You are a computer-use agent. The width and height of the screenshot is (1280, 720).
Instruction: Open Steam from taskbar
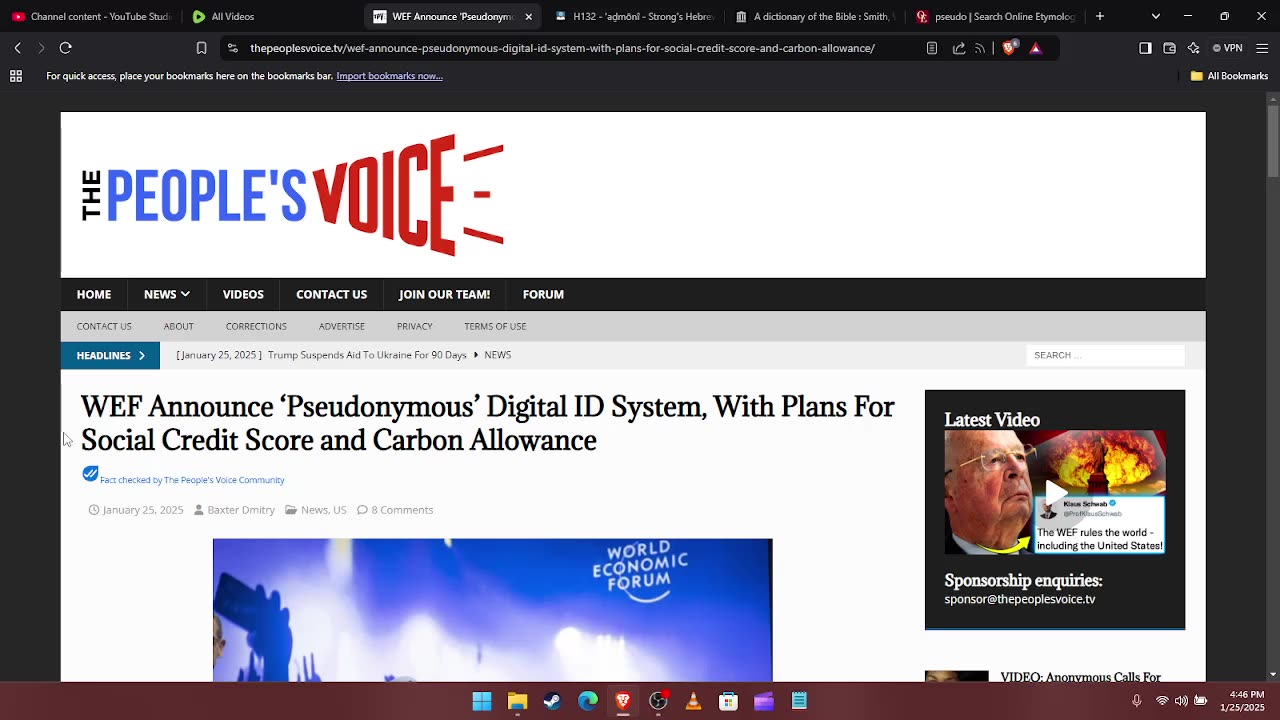[552, 701]
